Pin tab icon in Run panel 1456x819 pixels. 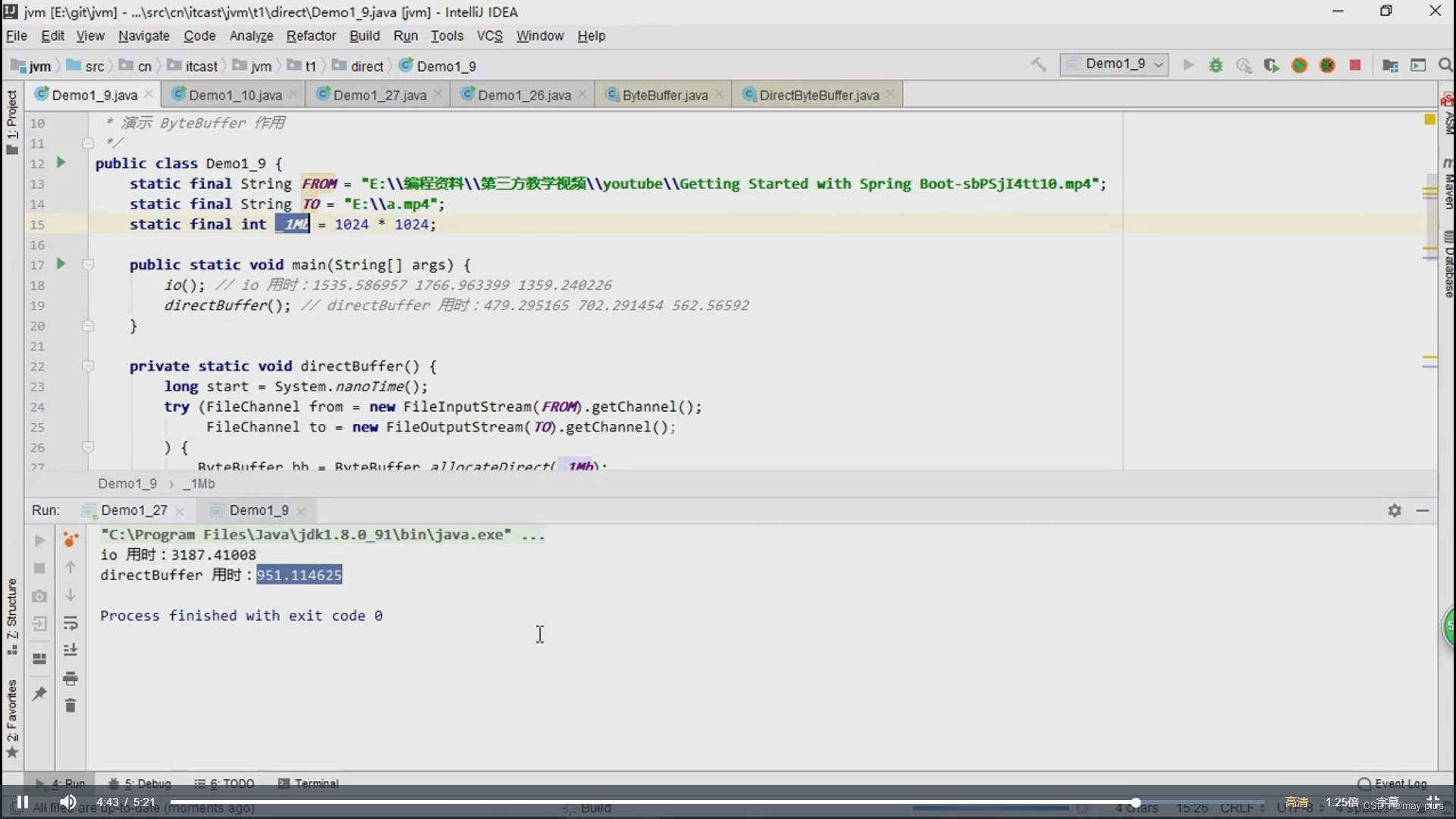tap(39, 693)
